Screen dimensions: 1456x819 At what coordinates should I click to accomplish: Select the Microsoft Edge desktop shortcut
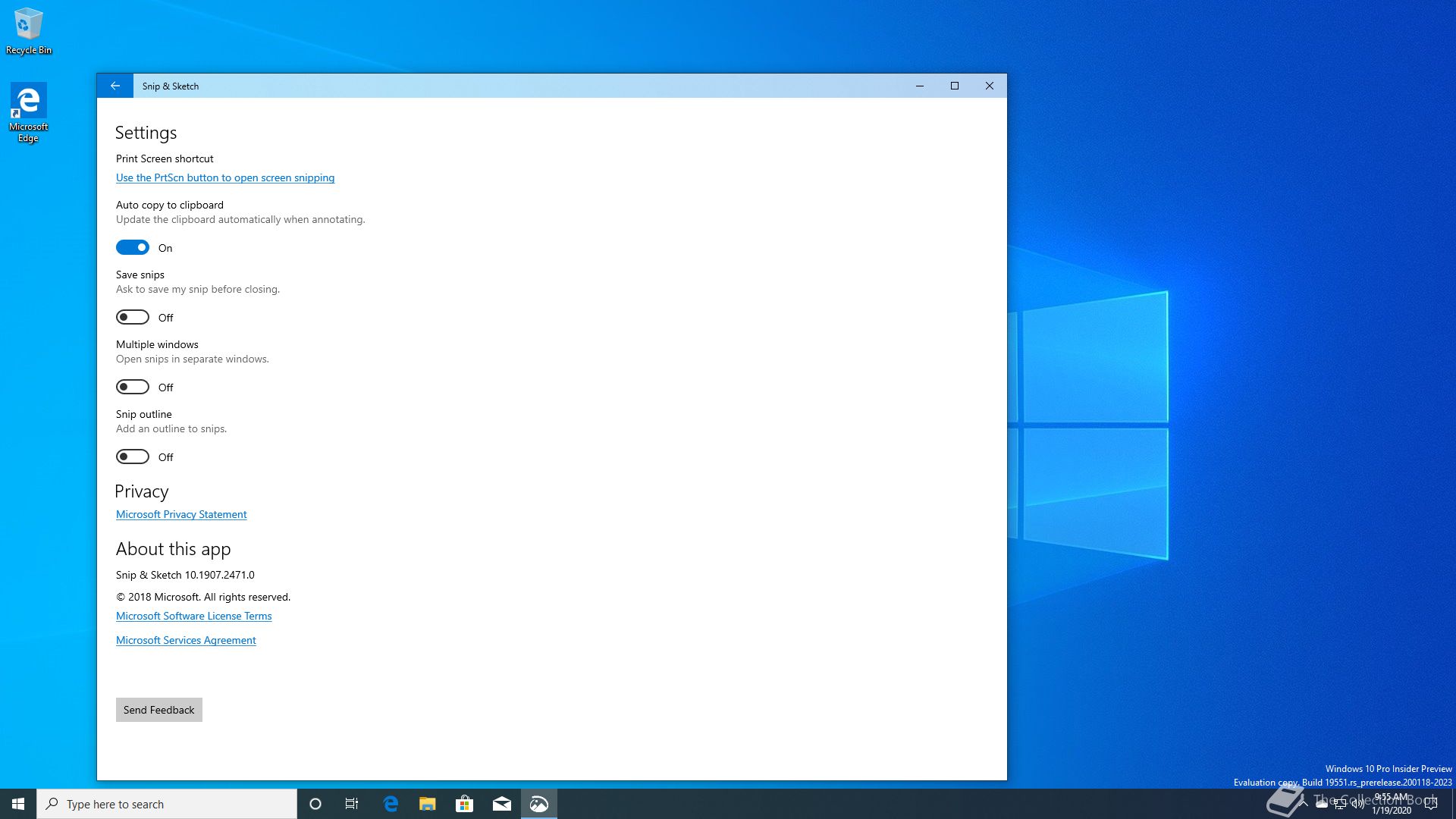click(x=29, y=112)
